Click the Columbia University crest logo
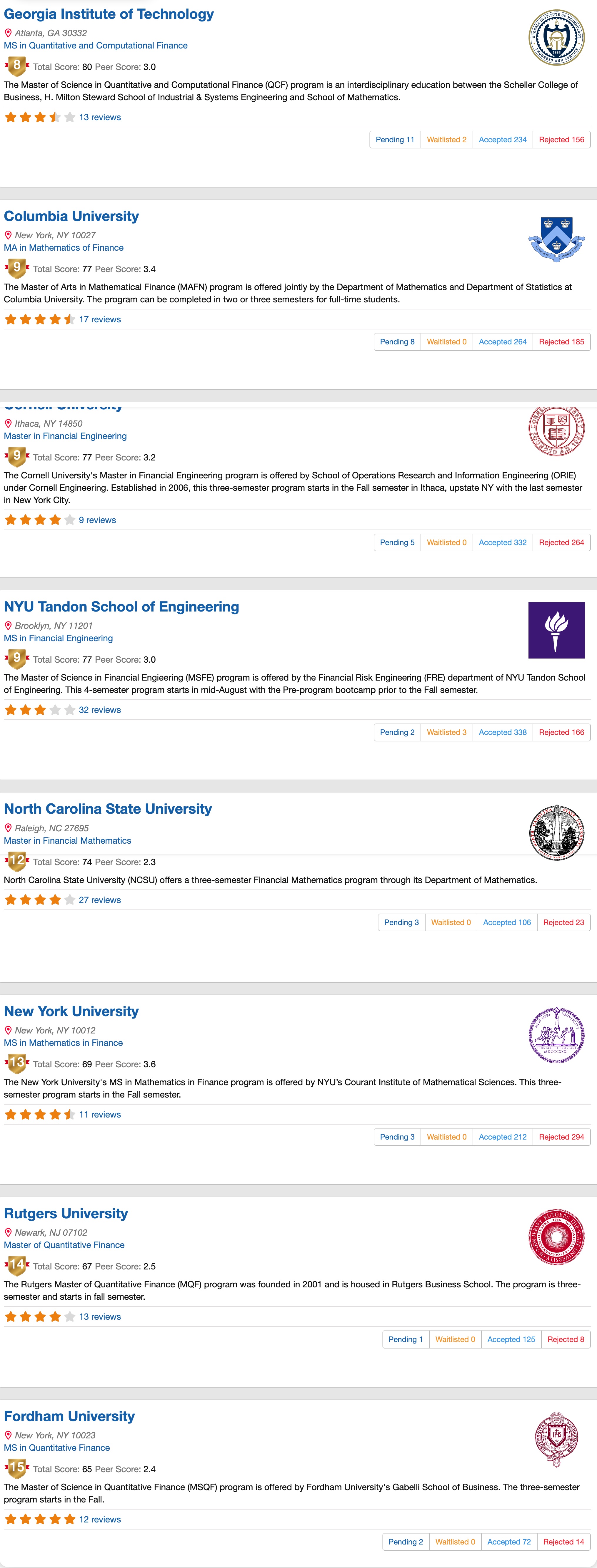This screenshot has height=1568, width=597. (x=556, y=239)
